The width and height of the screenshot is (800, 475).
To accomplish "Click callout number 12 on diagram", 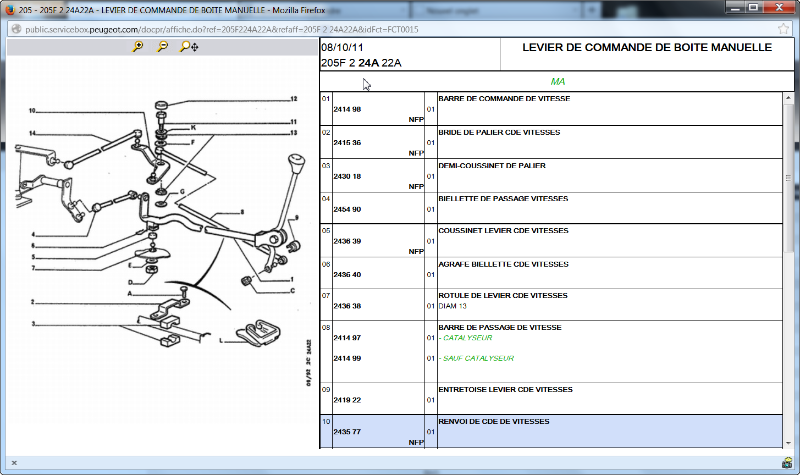I will click(294, 99).
